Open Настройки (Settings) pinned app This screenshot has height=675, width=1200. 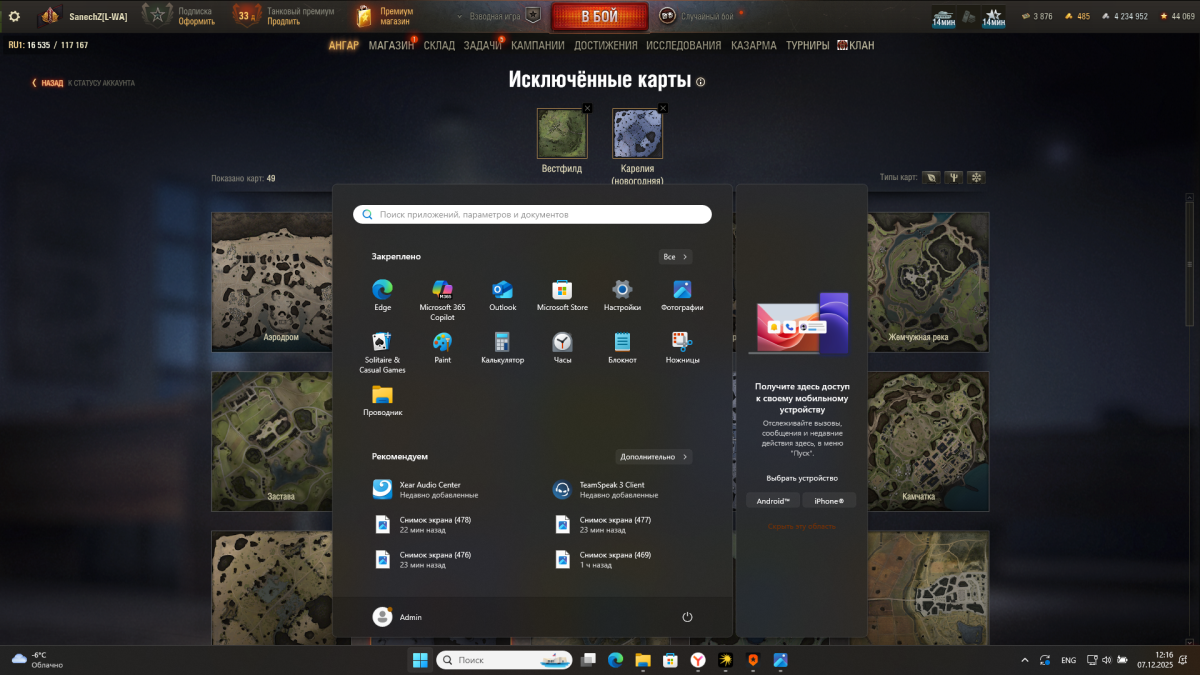pos(622,295)
